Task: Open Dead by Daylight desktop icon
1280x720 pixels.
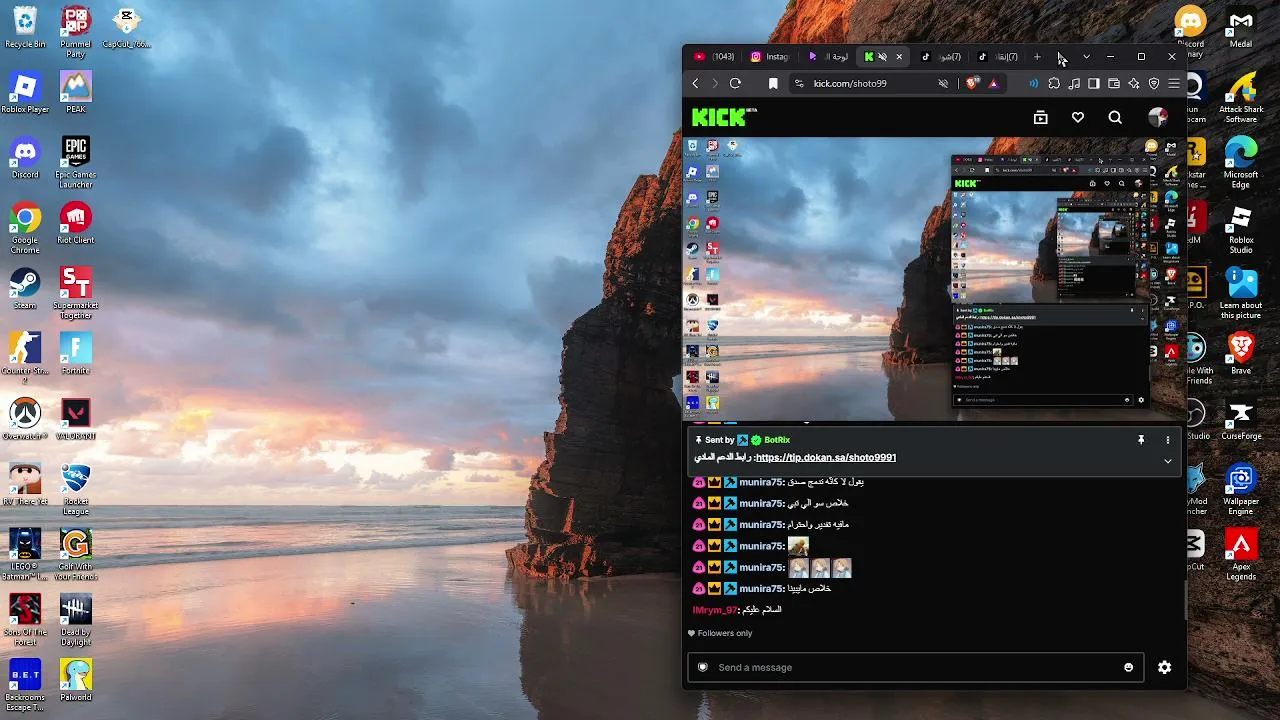Action: [76, 619]
